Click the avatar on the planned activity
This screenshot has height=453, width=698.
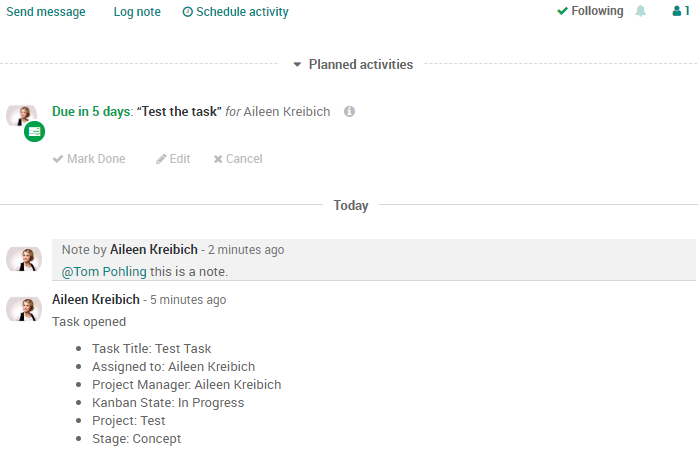click(x=21, y=116)
